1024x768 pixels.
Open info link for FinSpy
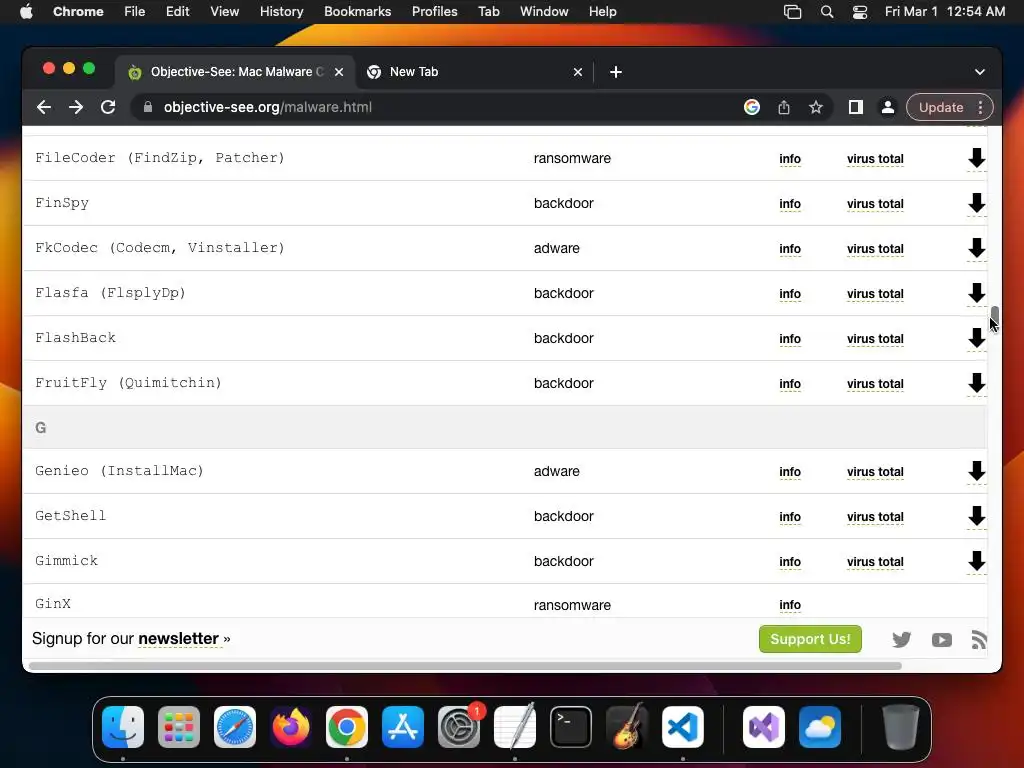tap(790, 204)
